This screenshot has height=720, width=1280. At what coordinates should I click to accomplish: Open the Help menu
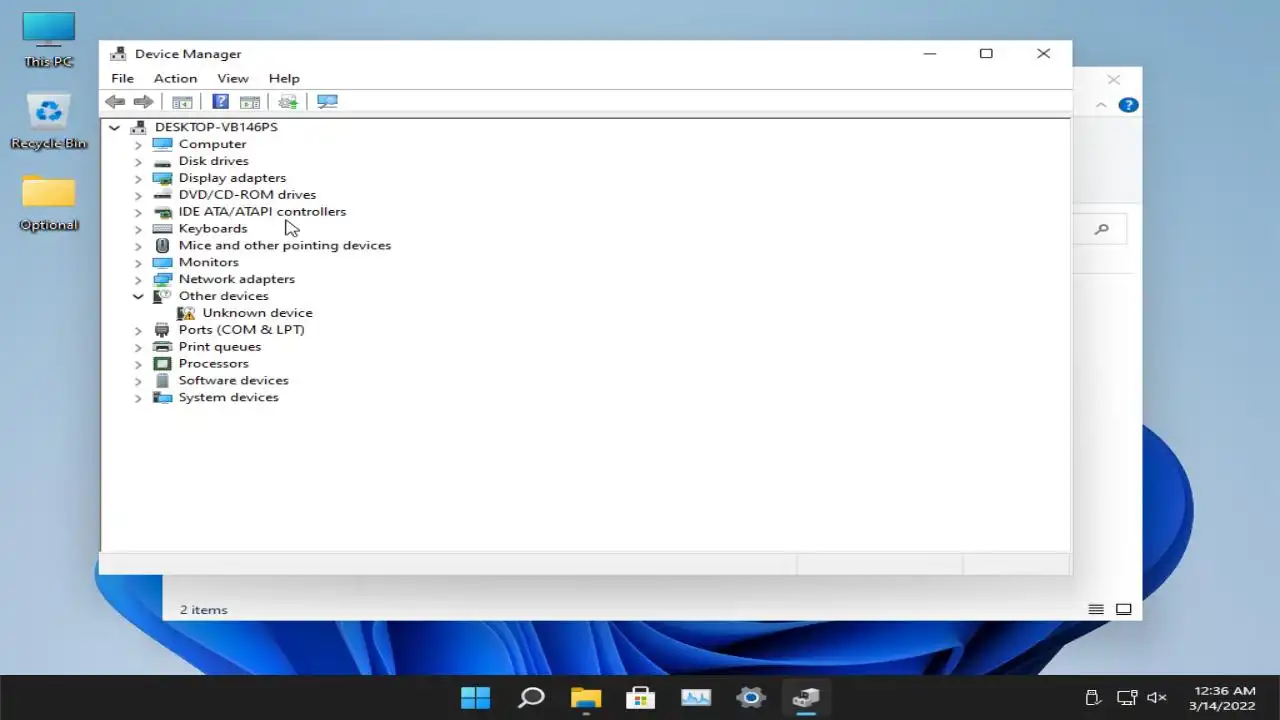coord(284,78)
